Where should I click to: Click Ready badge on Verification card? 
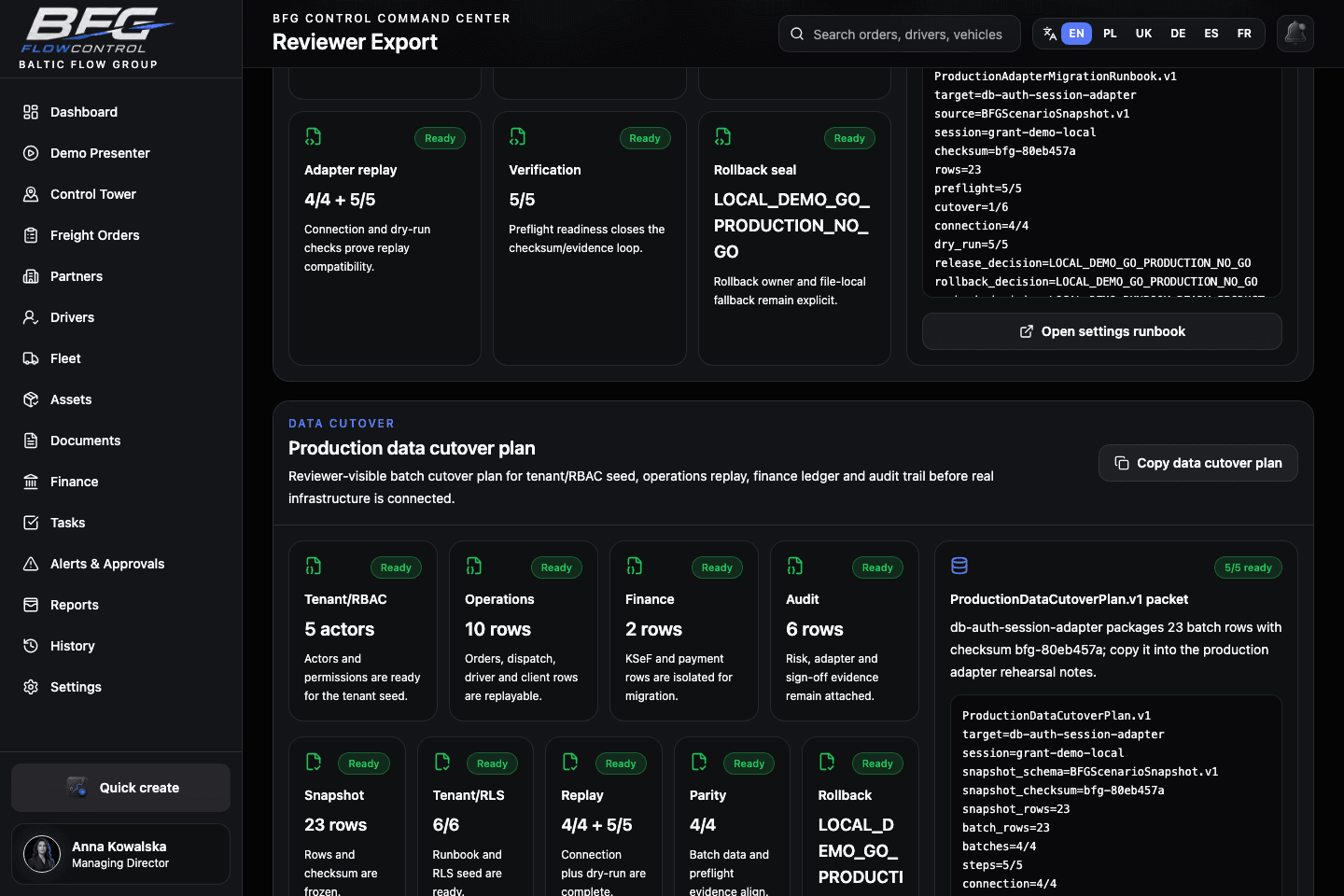click(645, 138)
